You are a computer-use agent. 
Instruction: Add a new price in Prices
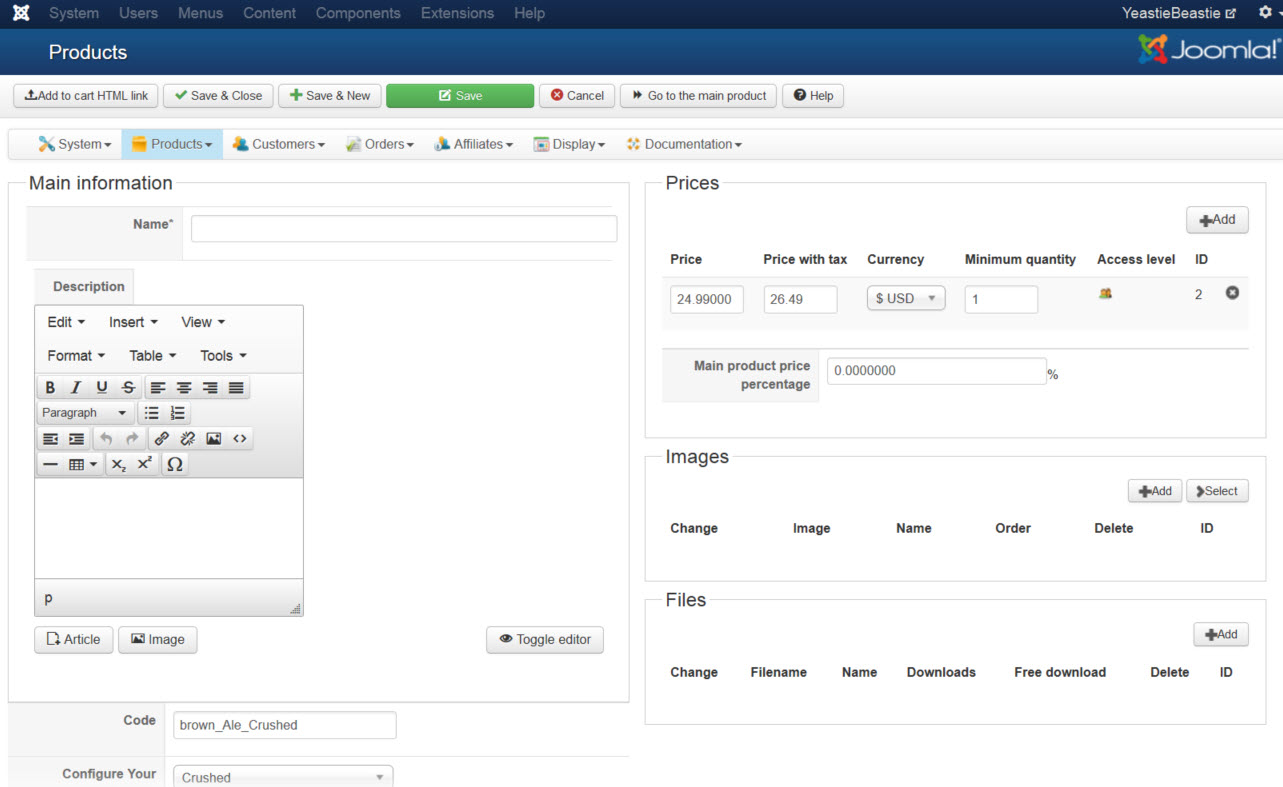[1217, 220]
